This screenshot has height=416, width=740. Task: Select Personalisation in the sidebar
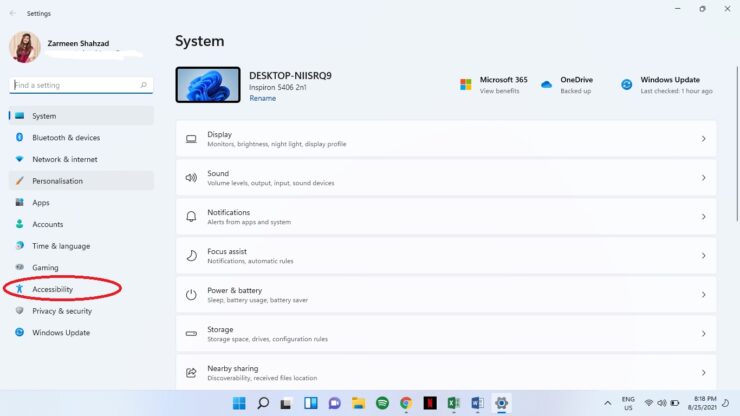pos(81,181)
